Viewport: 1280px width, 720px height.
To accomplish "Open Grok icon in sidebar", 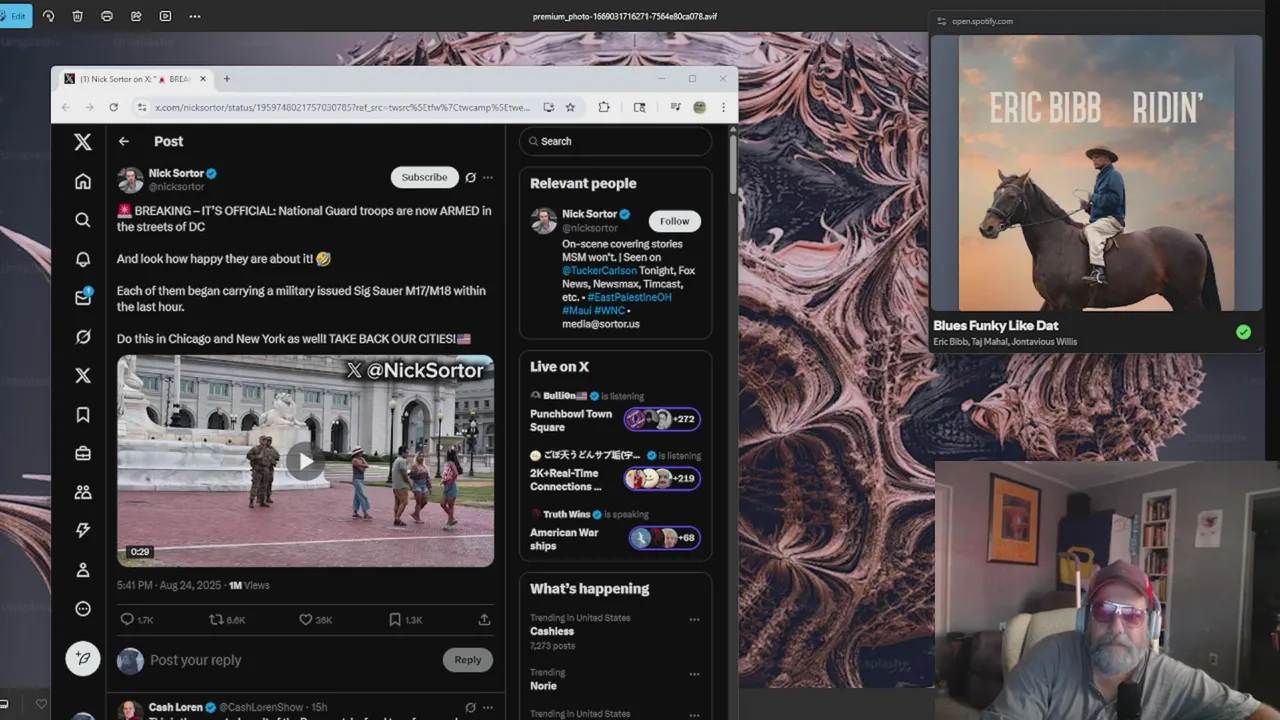I will click(83, 337).
